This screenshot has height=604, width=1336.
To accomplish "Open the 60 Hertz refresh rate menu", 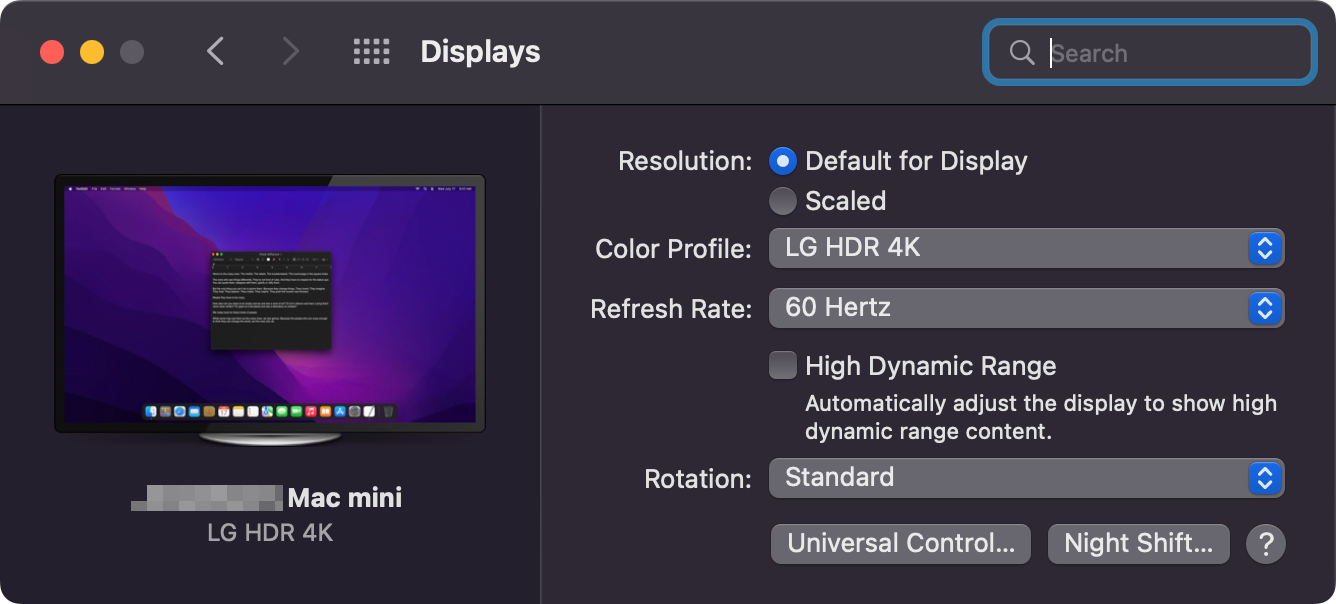I will coord(1008,308).
